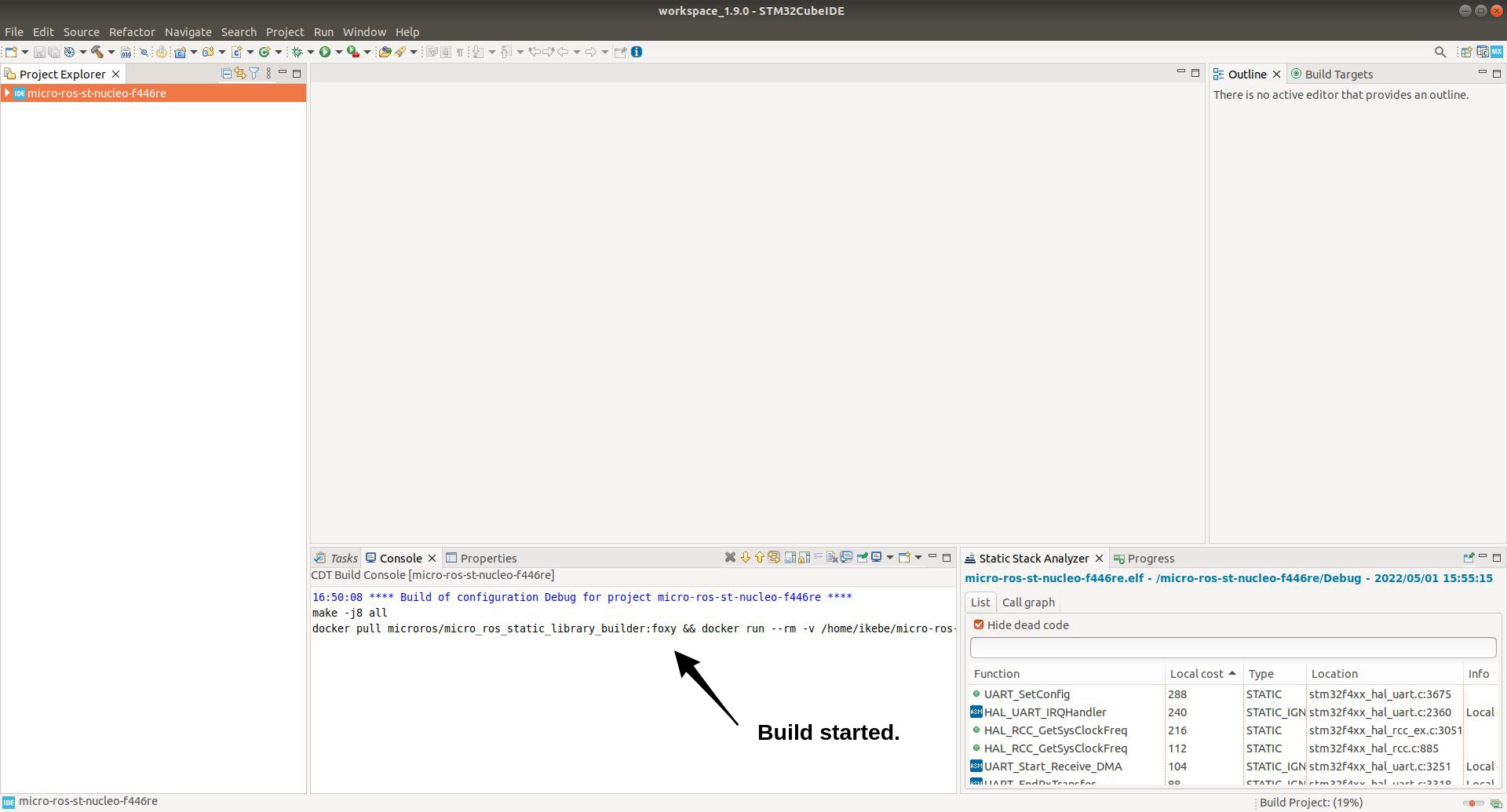Open the Run configurations dropdown arrow
The height and width of the screenshot is (812, 1507).
point(338,52)
